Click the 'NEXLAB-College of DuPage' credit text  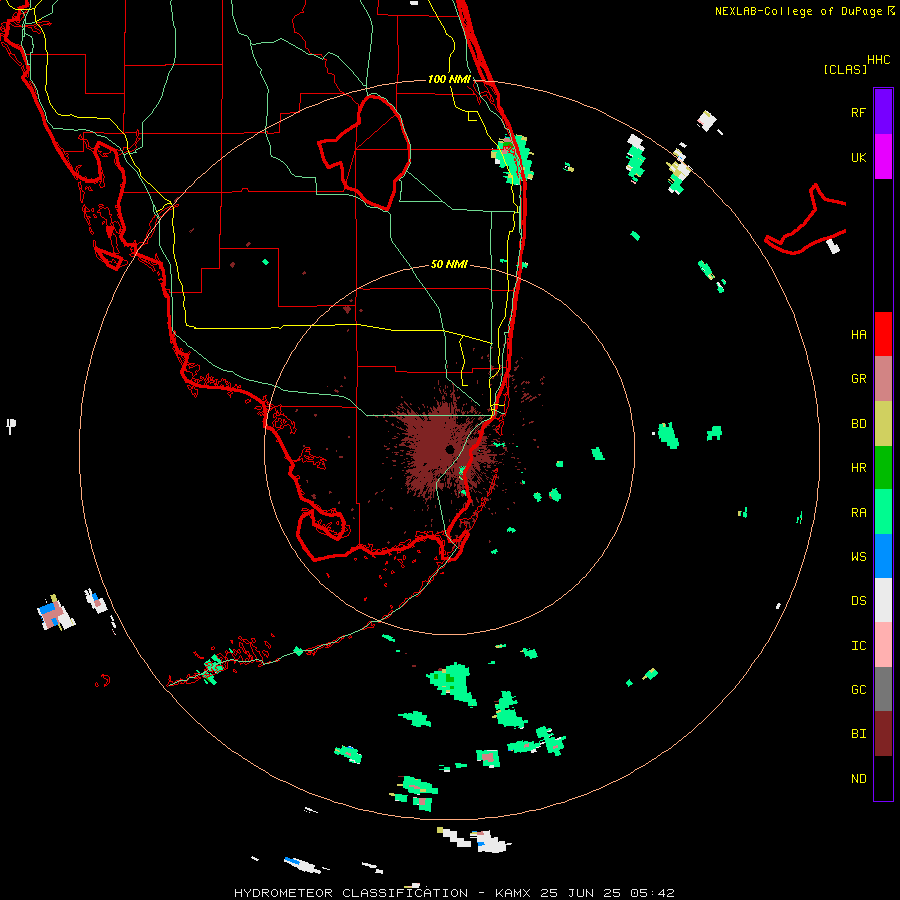pyautogui.click(x=798, y=11)
